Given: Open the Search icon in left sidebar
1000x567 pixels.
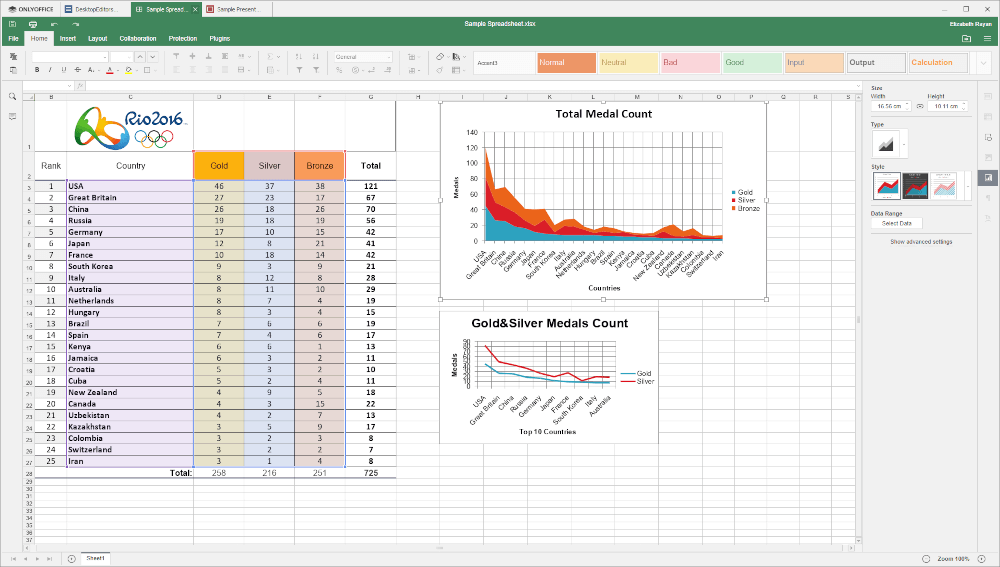Looking at the screenshot, I should [12, 96].
